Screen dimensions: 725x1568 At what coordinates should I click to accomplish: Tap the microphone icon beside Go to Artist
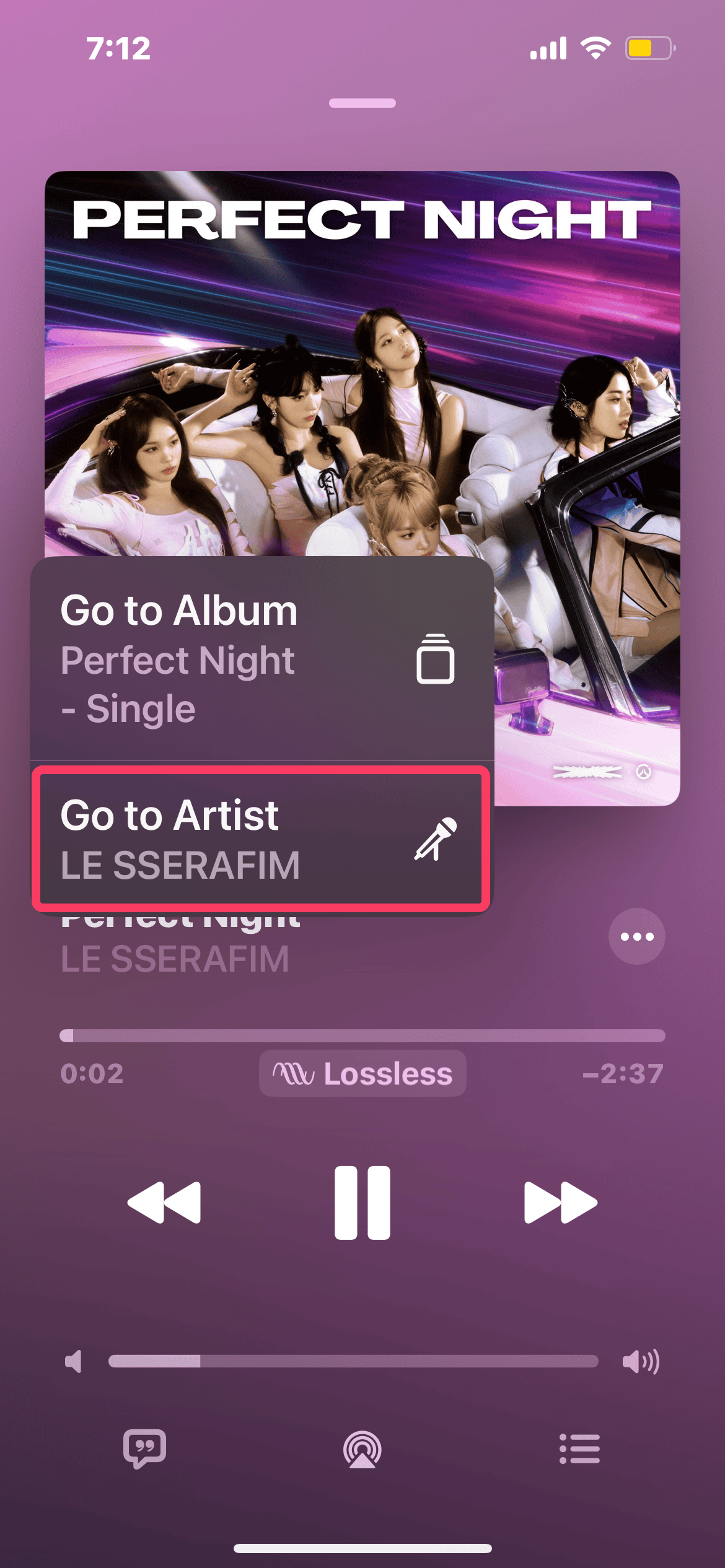point(436,839)
